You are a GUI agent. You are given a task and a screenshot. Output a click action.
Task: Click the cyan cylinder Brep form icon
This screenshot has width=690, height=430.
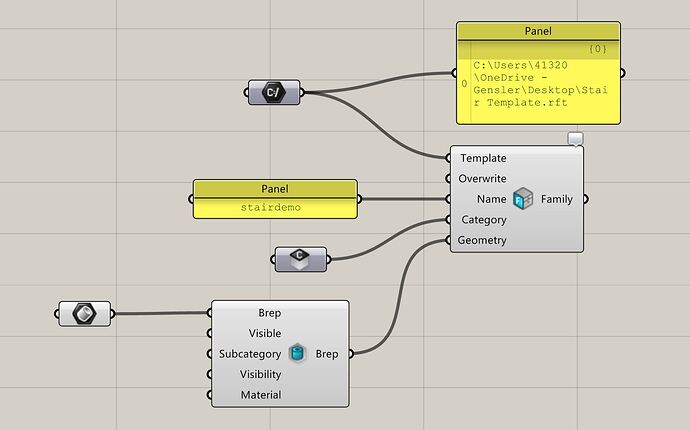297,353
